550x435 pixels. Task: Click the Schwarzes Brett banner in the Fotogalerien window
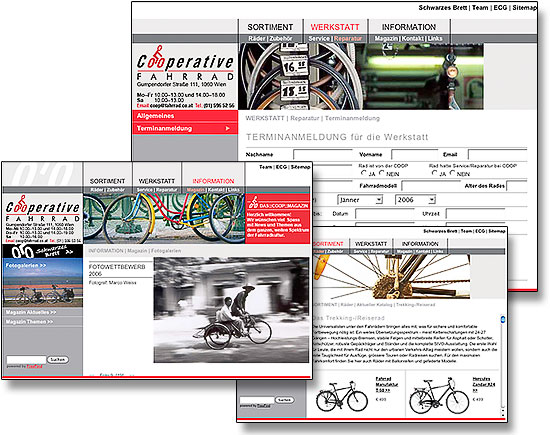coord(42,251)
